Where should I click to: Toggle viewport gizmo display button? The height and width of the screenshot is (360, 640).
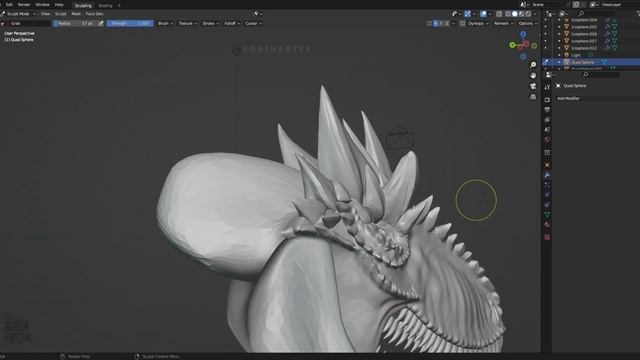pyautogui.click(x=467, y=13)
